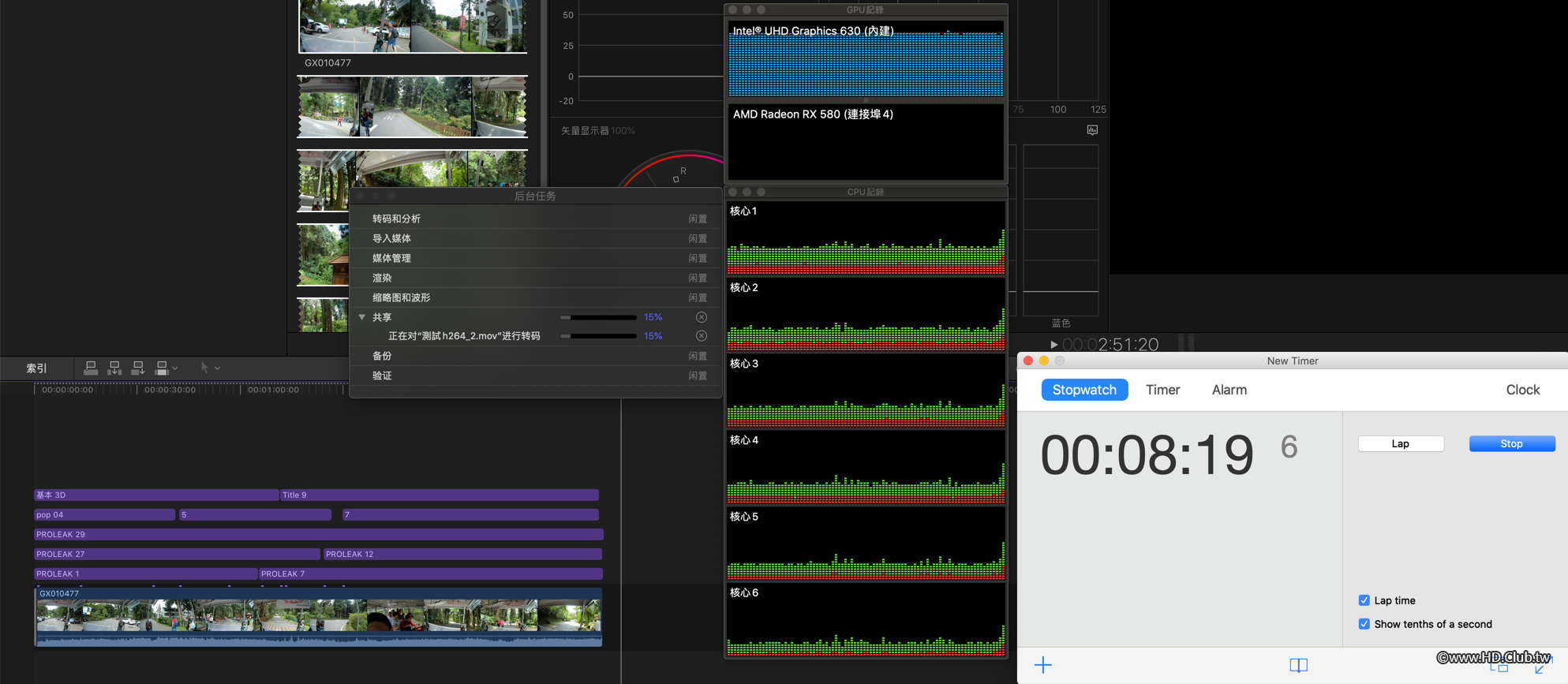Uncheck the Lap time checkbox
The width and height of the screenshot is (1568, 684).
click(1364, 600)
